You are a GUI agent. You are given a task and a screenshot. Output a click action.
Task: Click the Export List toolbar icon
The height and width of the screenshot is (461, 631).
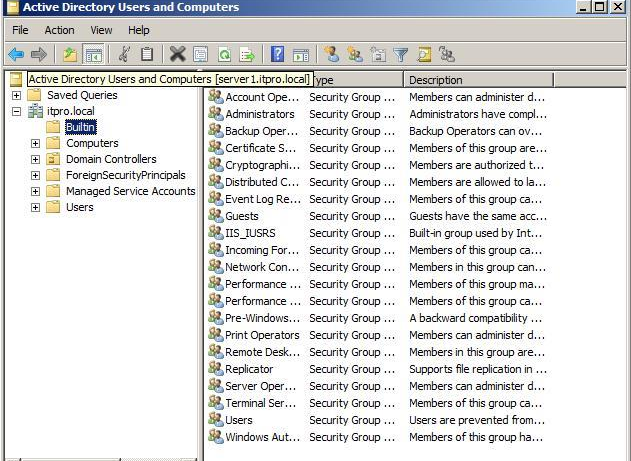[x=247, y=54]
